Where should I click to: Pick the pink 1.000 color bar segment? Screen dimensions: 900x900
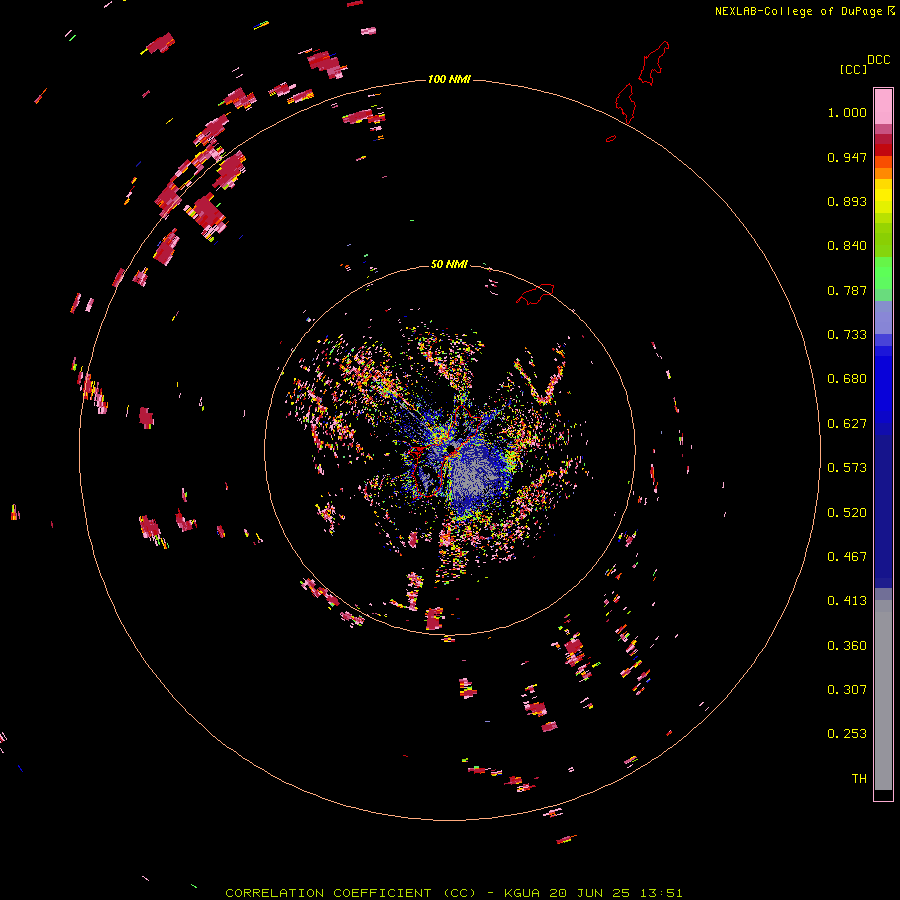[883, 106]
